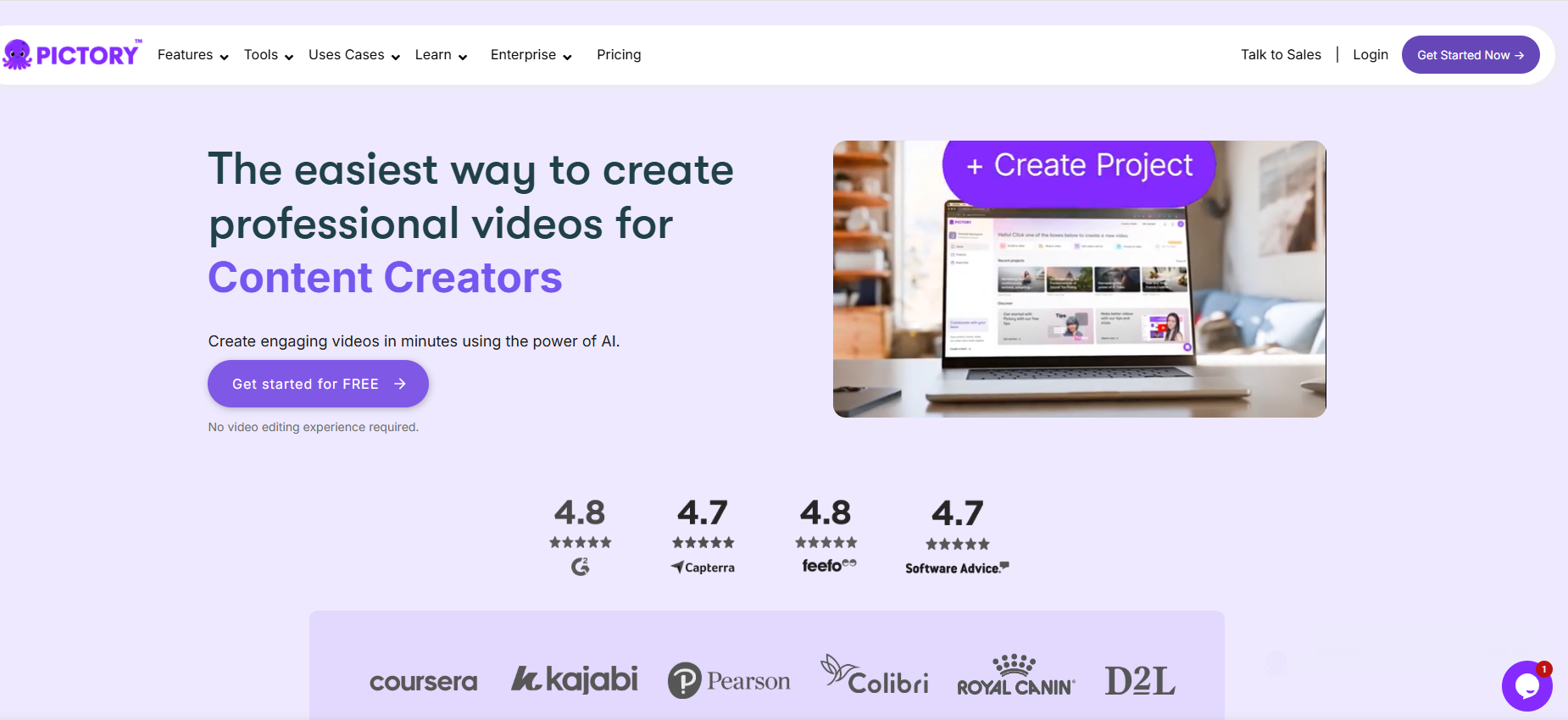Click the D2L logo

1140,680
